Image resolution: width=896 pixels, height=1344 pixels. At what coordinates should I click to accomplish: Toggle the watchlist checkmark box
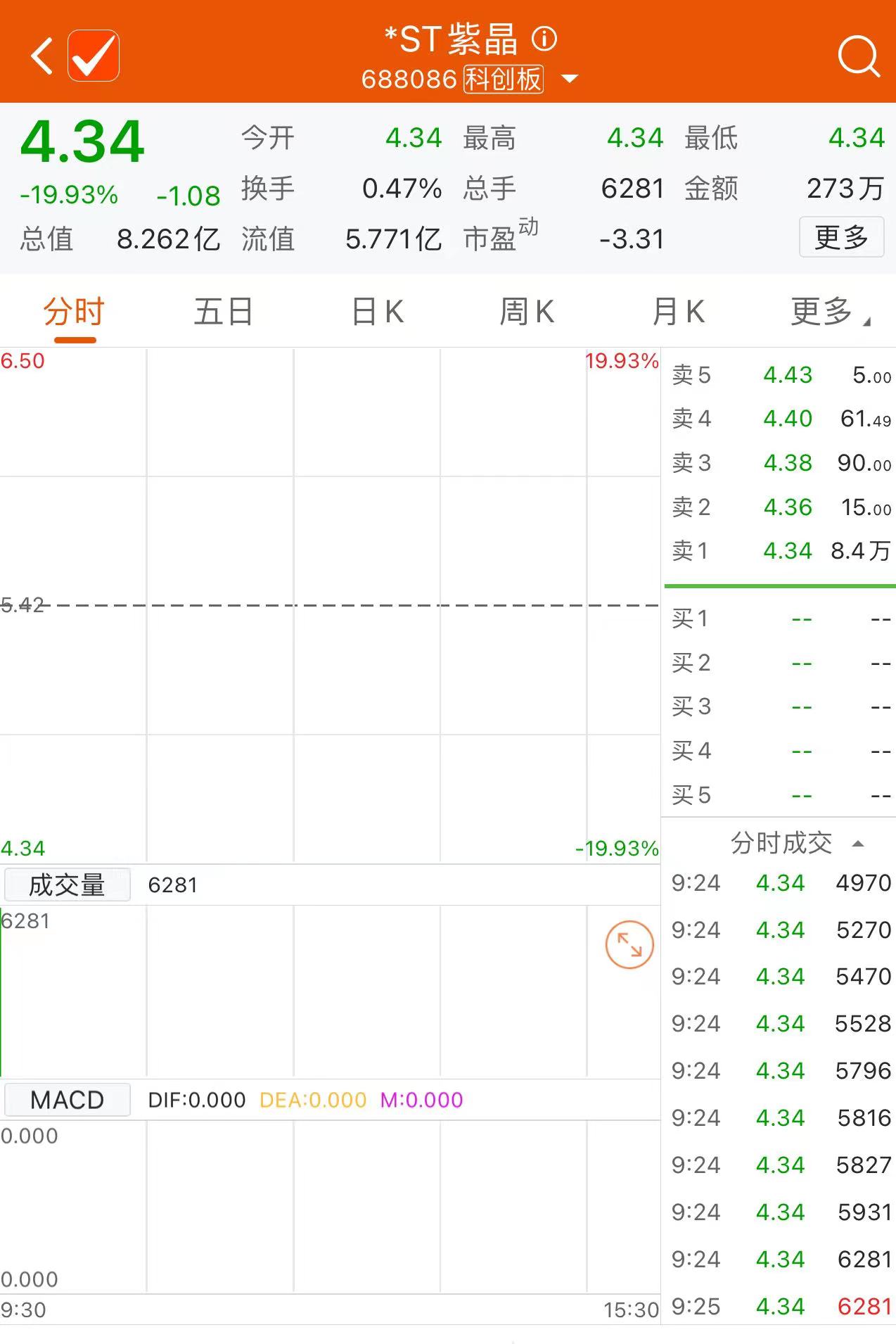point(94,56)
